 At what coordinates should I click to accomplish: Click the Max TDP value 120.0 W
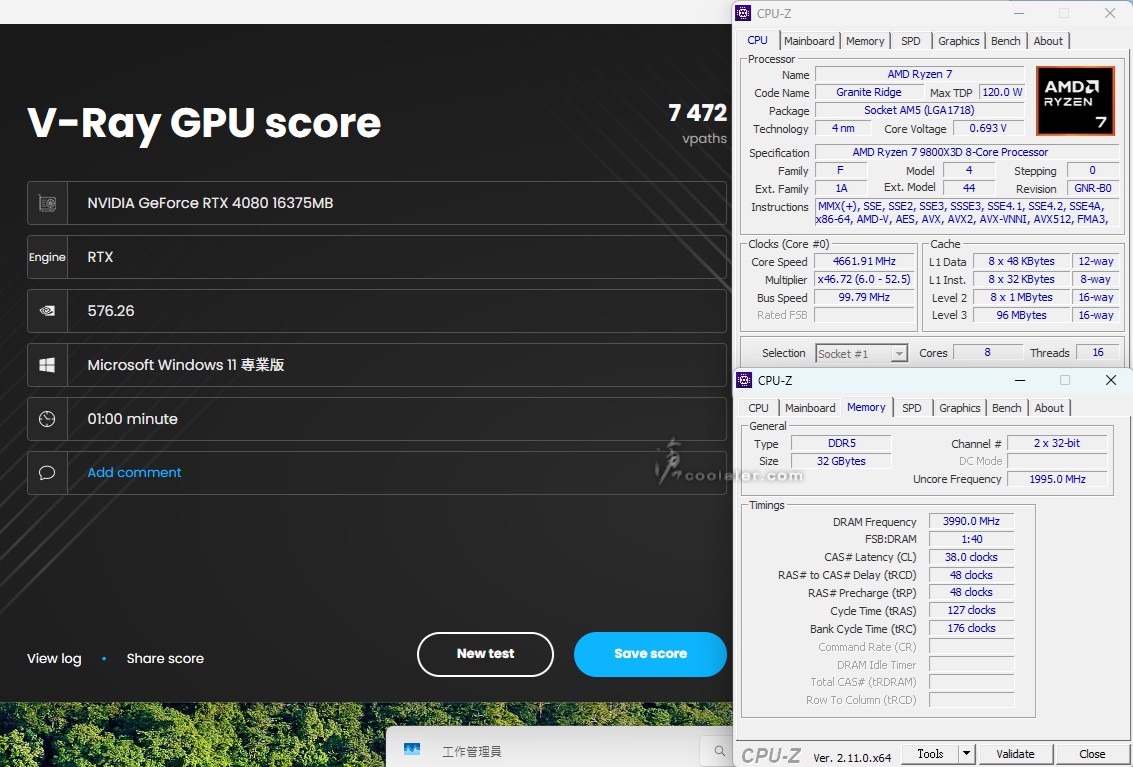pyautogui.click(x=1002, y=93)
